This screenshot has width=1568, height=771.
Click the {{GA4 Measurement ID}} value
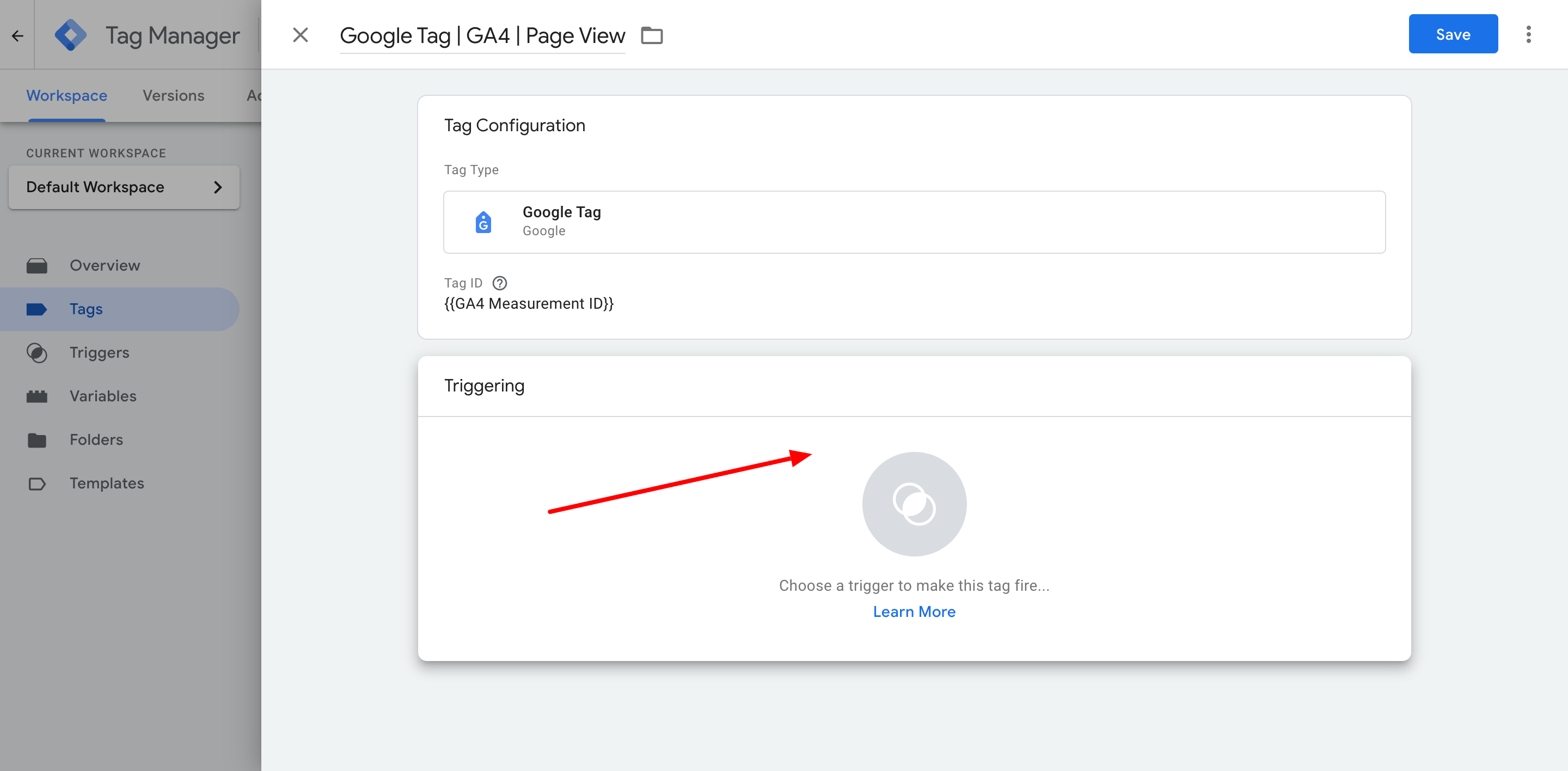(x=529, y=304)
